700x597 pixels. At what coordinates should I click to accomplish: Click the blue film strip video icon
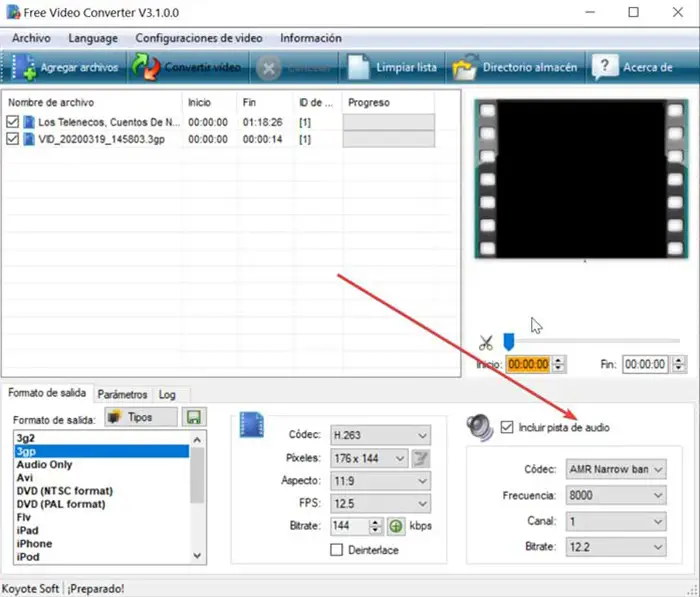coord(252,425)
